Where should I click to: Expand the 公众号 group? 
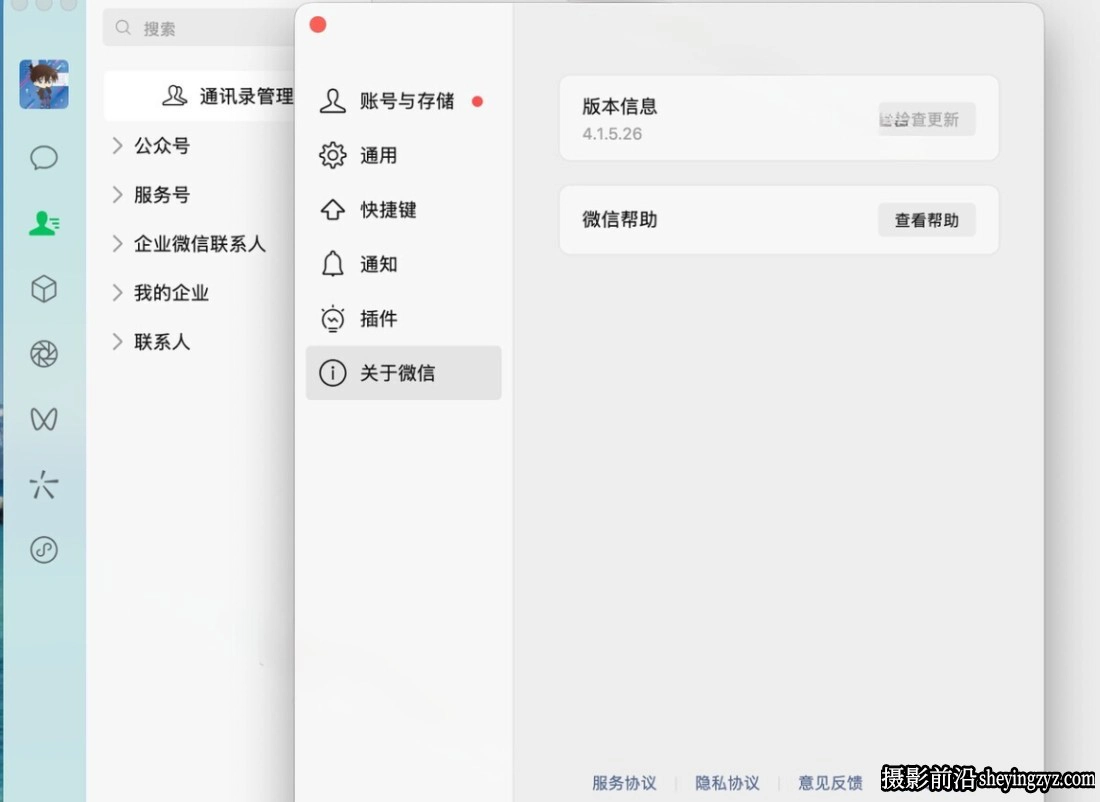coord(117,145)
